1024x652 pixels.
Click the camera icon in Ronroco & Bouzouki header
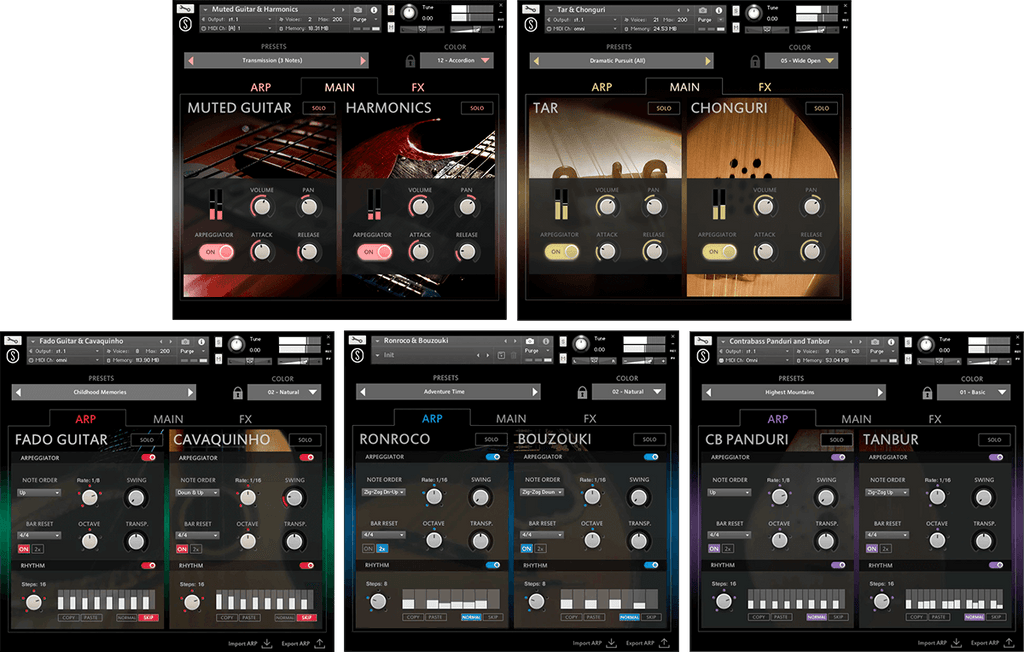(x=530, y=341)
